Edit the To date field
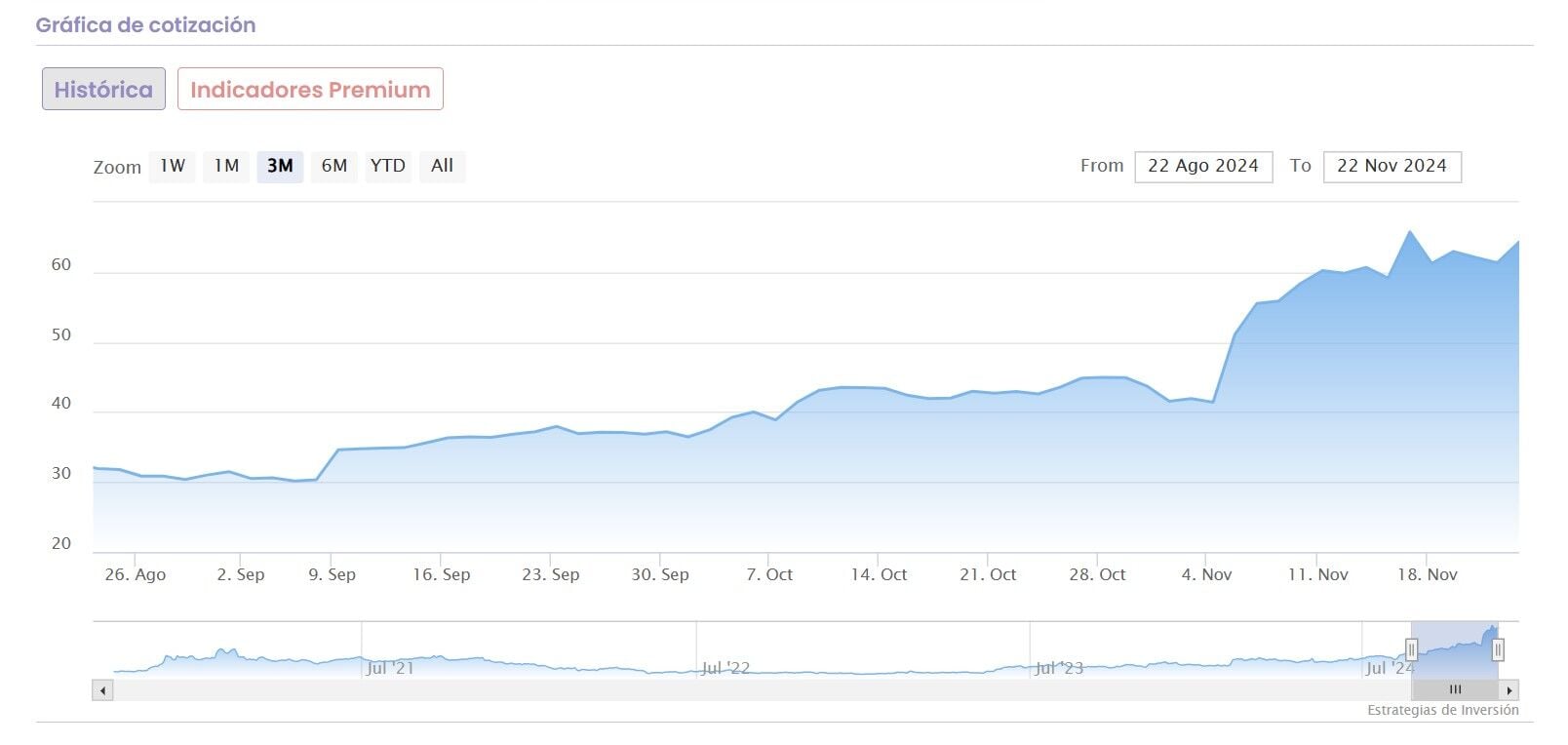The height and width of the screenshot is (745, 1568). click(1392, 166)
